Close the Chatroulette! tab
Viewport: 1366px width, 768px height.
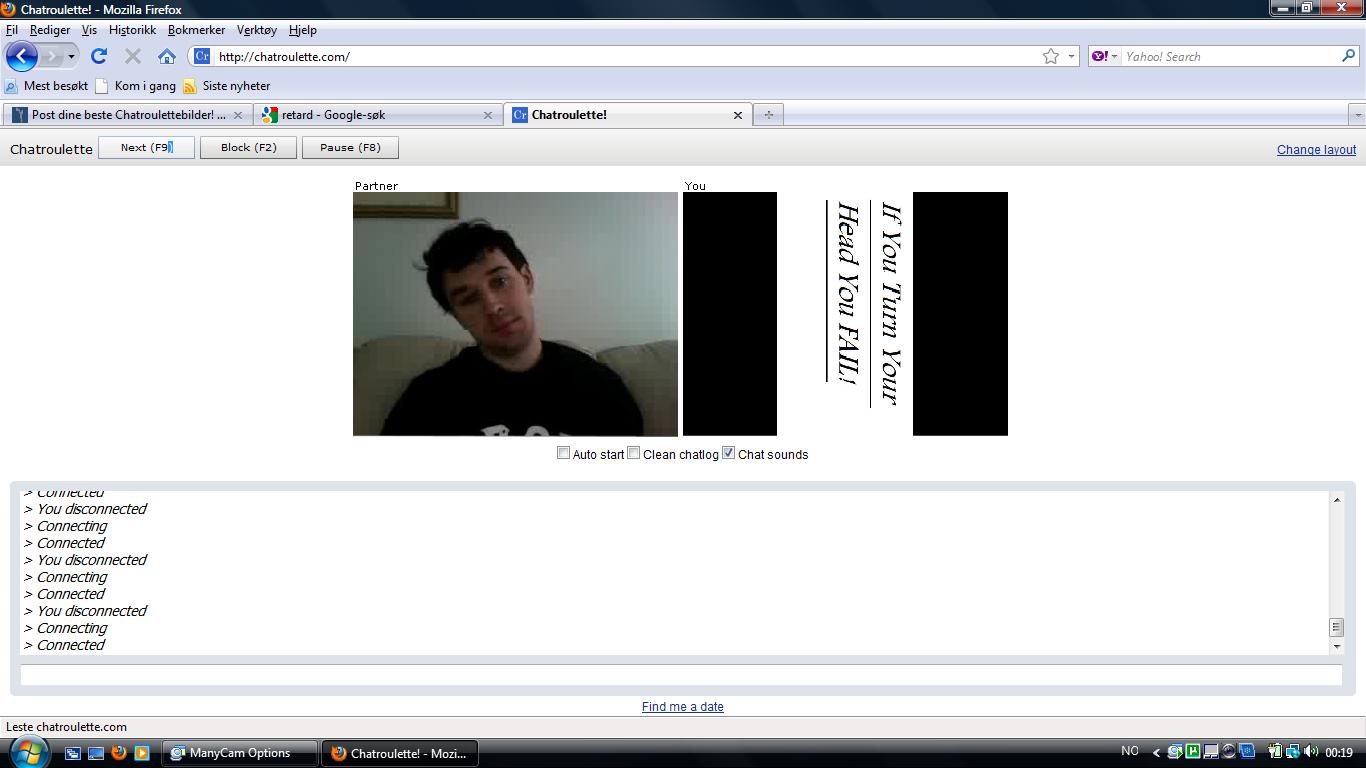pos(738,115)
